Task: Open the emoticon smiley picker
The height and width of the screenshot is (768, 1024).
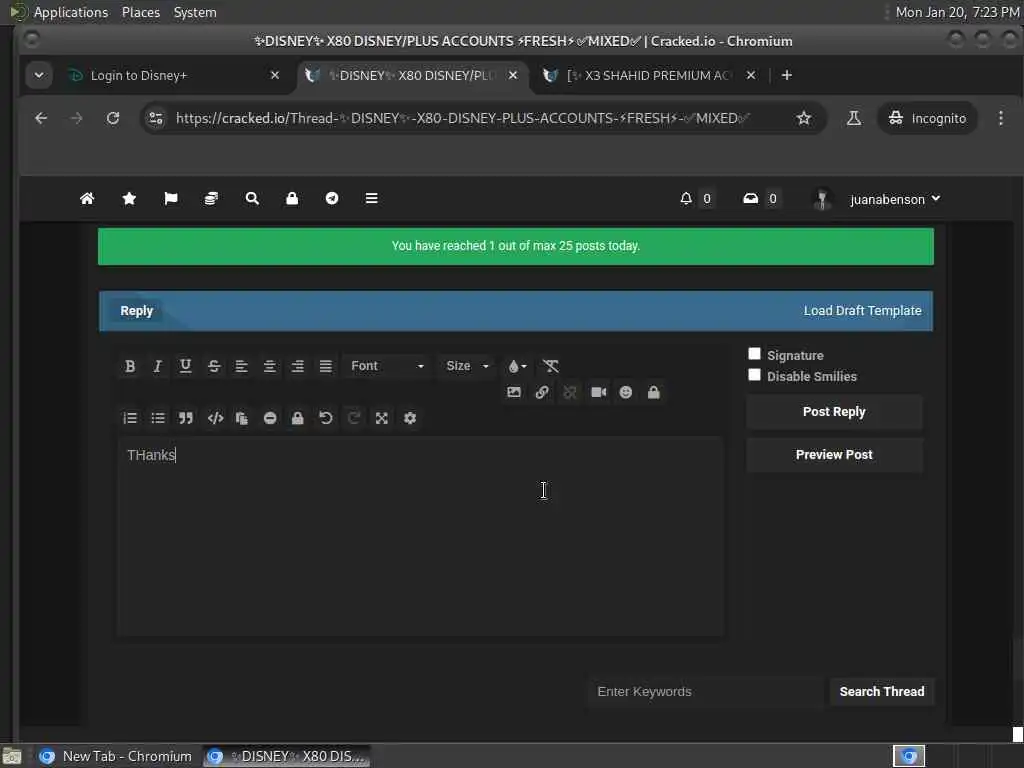Action: point(626,392)
